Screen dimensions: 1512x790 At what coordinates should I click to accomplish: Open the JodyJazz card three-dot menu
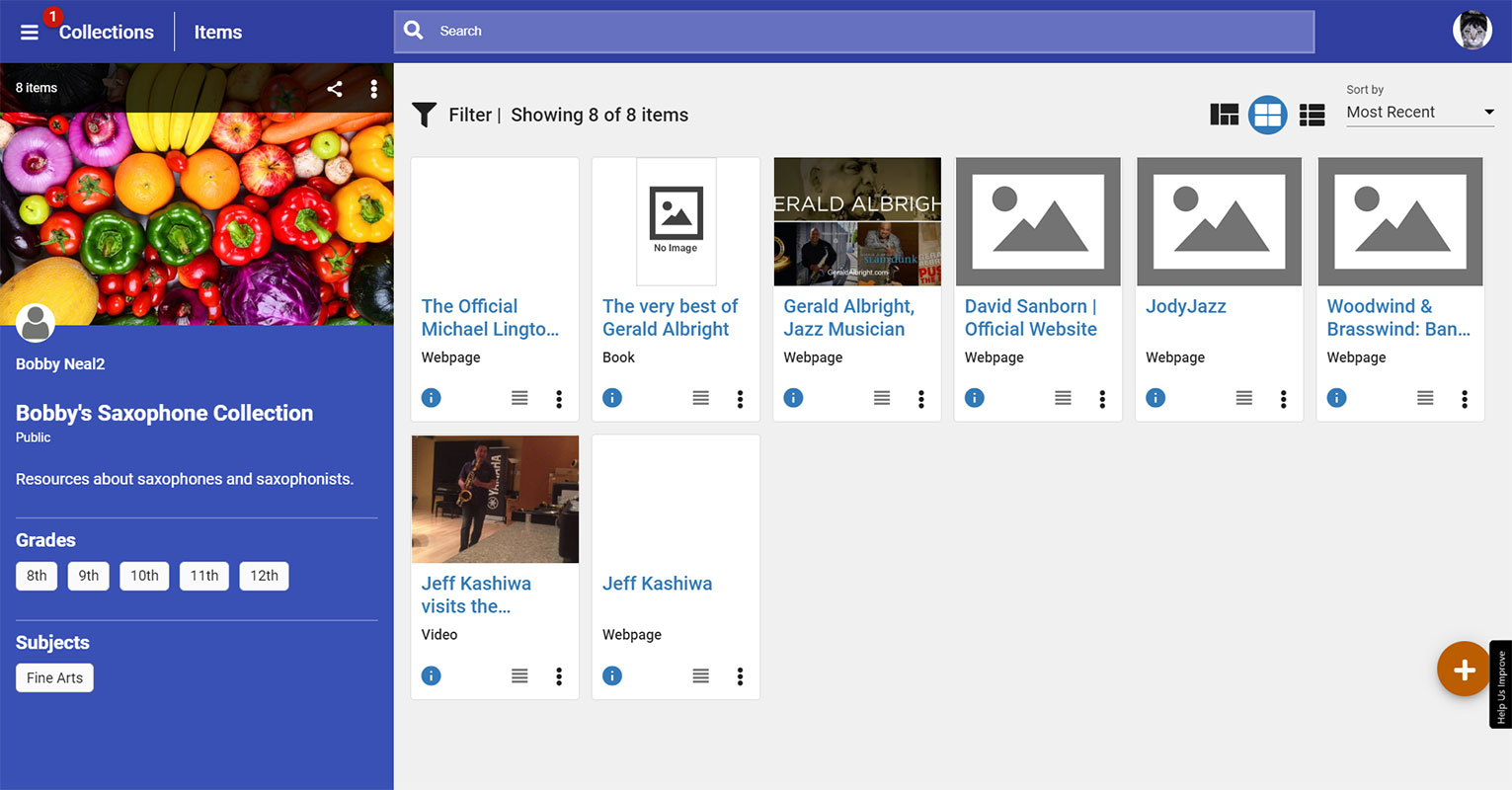[1283, 399]
